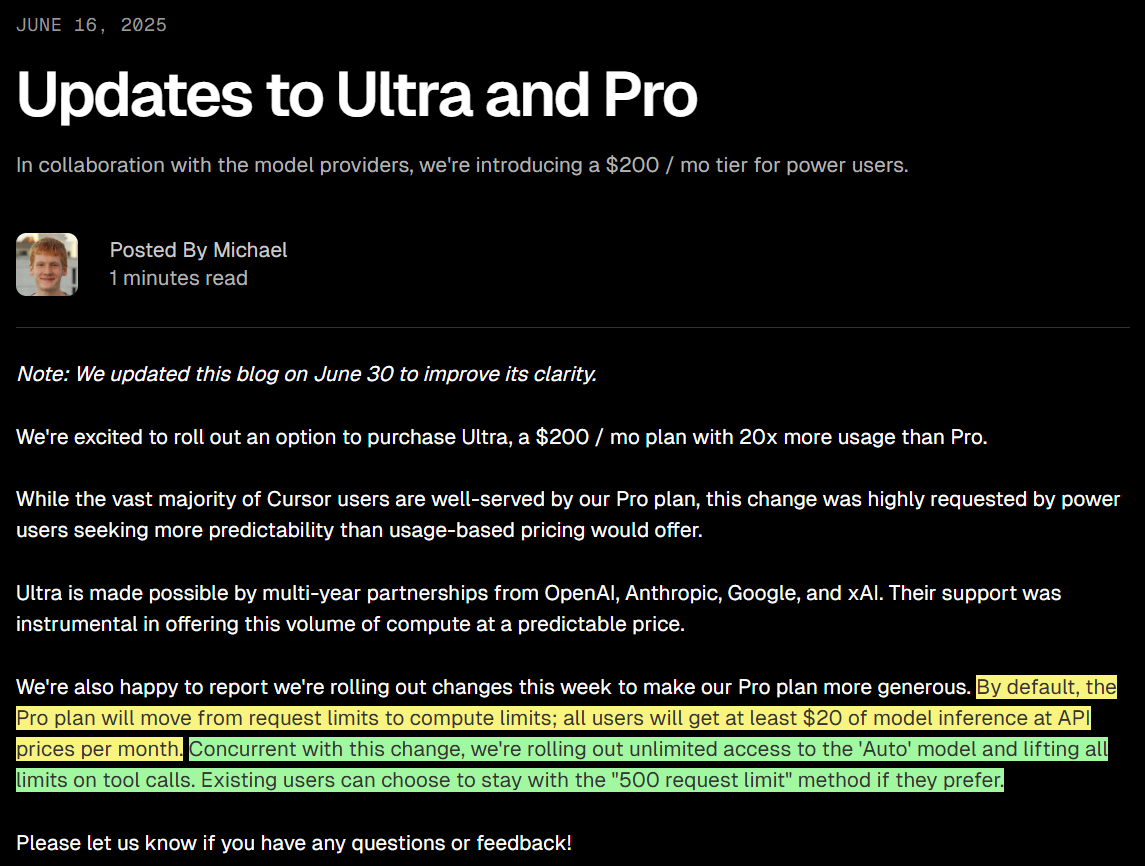Image resolution: width=1145 pixels, height=866 pixels.
Task: Click the '$20 of model inference' highlighted phrase
Action: tap(925, 718)
